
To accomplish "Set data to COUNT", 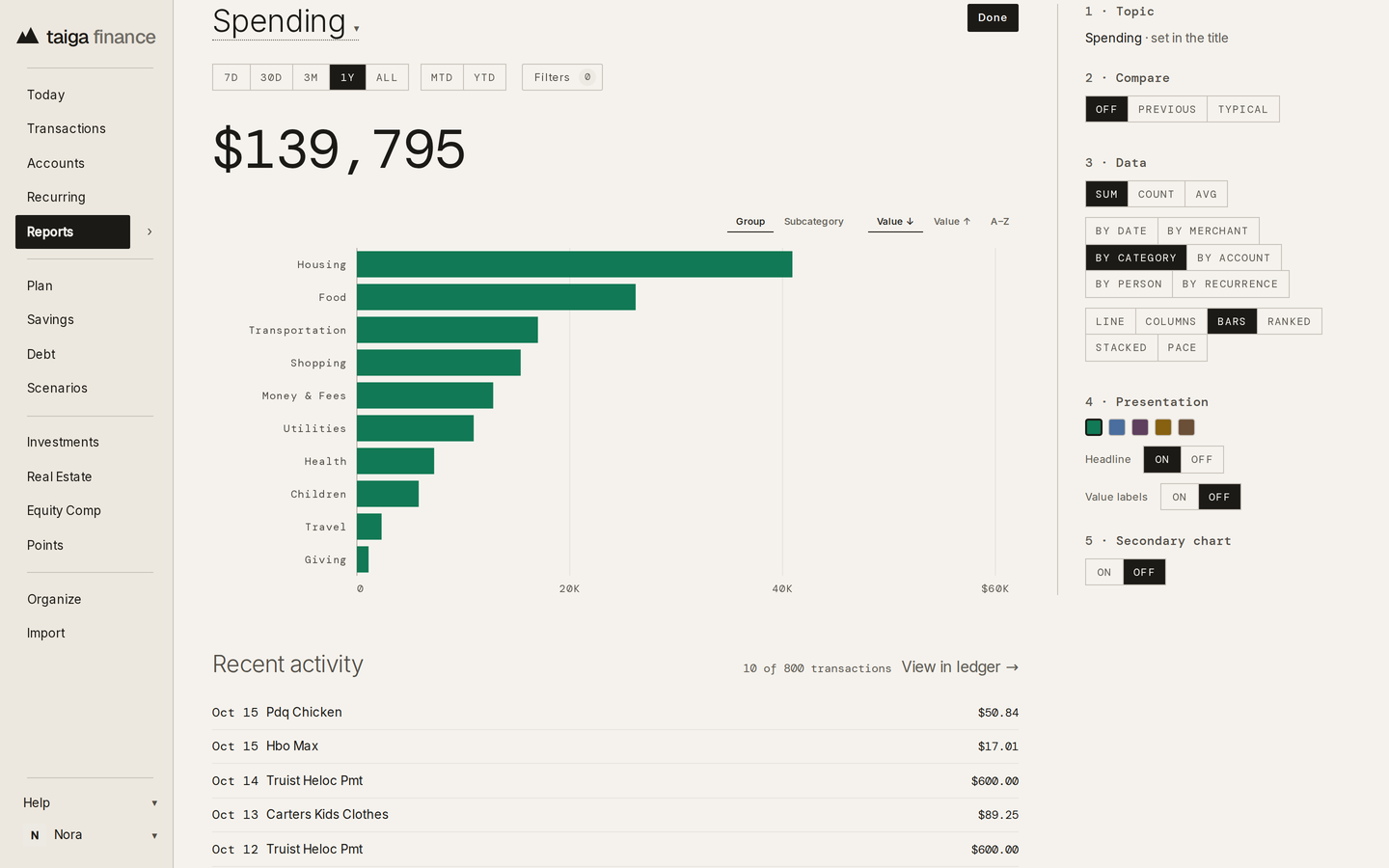I will (1157, 194).
